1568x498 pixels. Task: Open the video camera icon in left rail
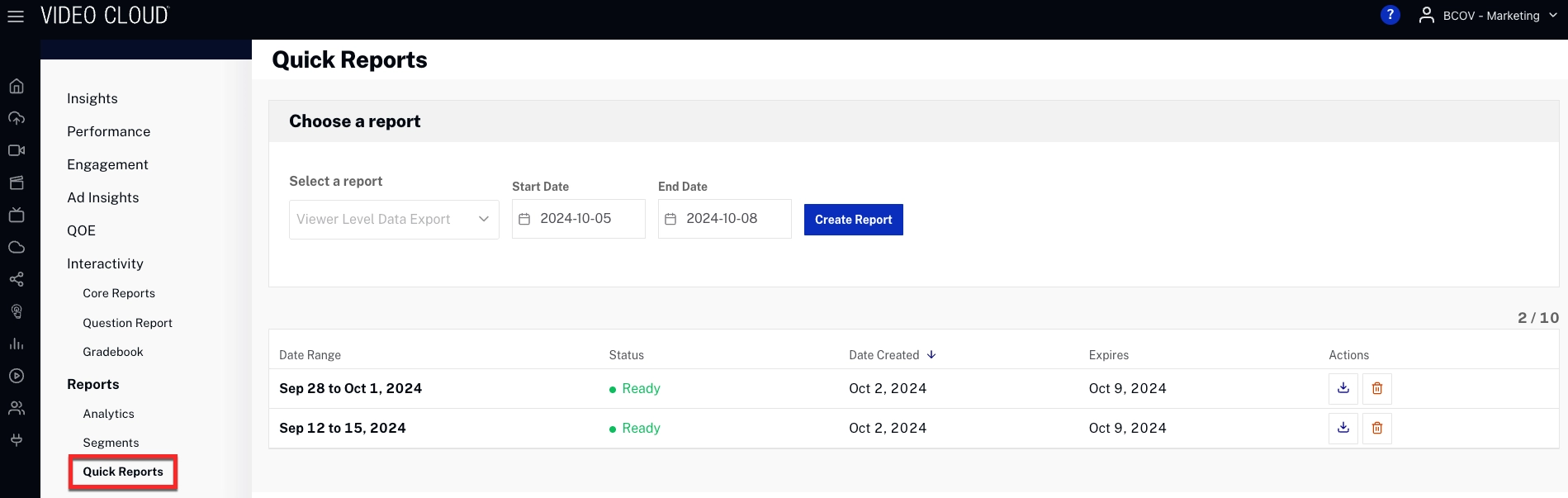point(17,150)
